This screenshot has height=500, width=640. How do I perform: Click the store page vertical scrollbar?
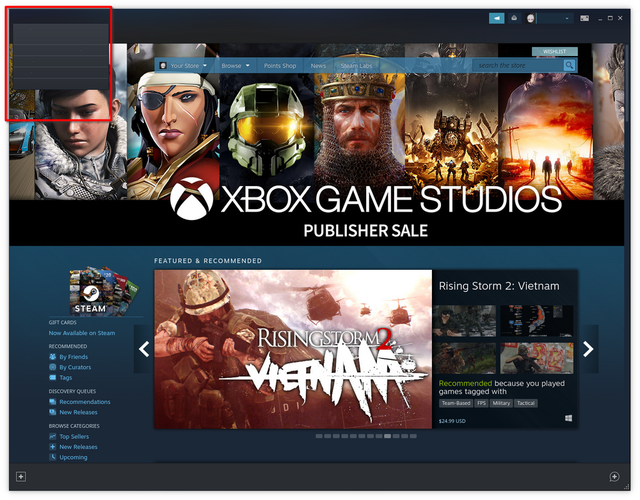coord(627,82)
